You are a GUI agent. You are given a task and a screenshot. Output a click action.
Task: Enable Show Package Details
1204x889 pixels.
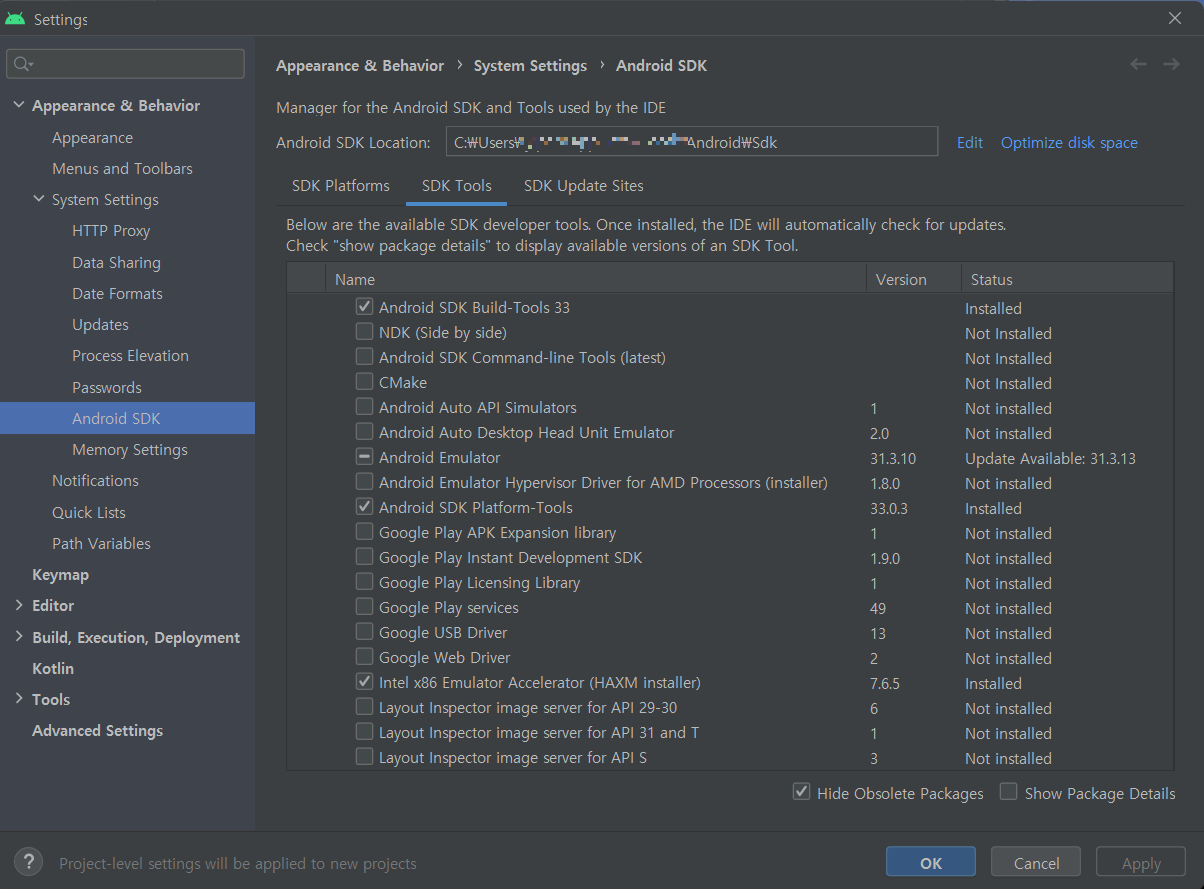tap(1008, 792)
